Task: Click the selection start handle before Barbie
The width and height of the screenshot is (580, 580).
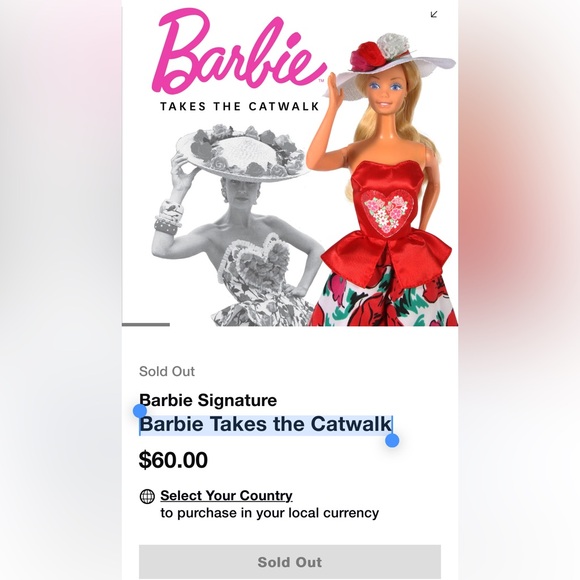Action: pos(140,411)
